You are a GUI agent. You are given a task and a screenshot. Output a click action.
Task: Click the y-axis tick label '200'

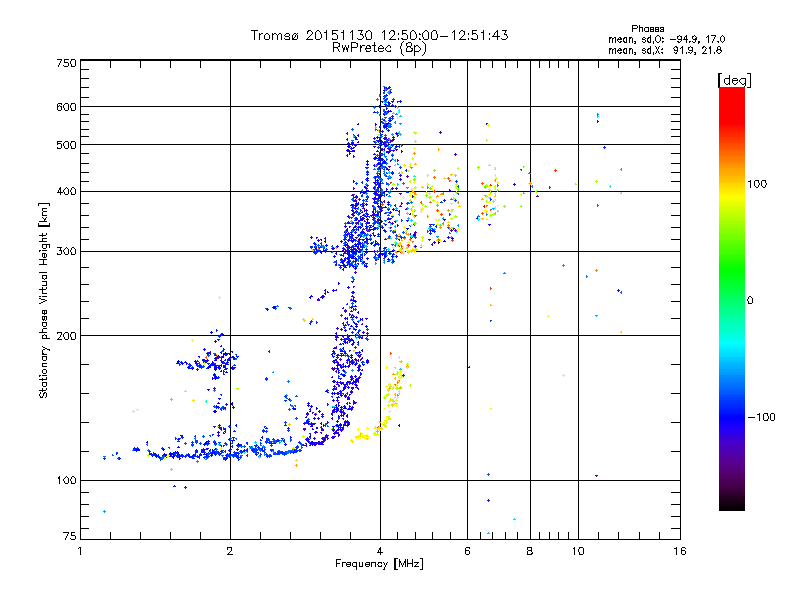pos(67,336)
